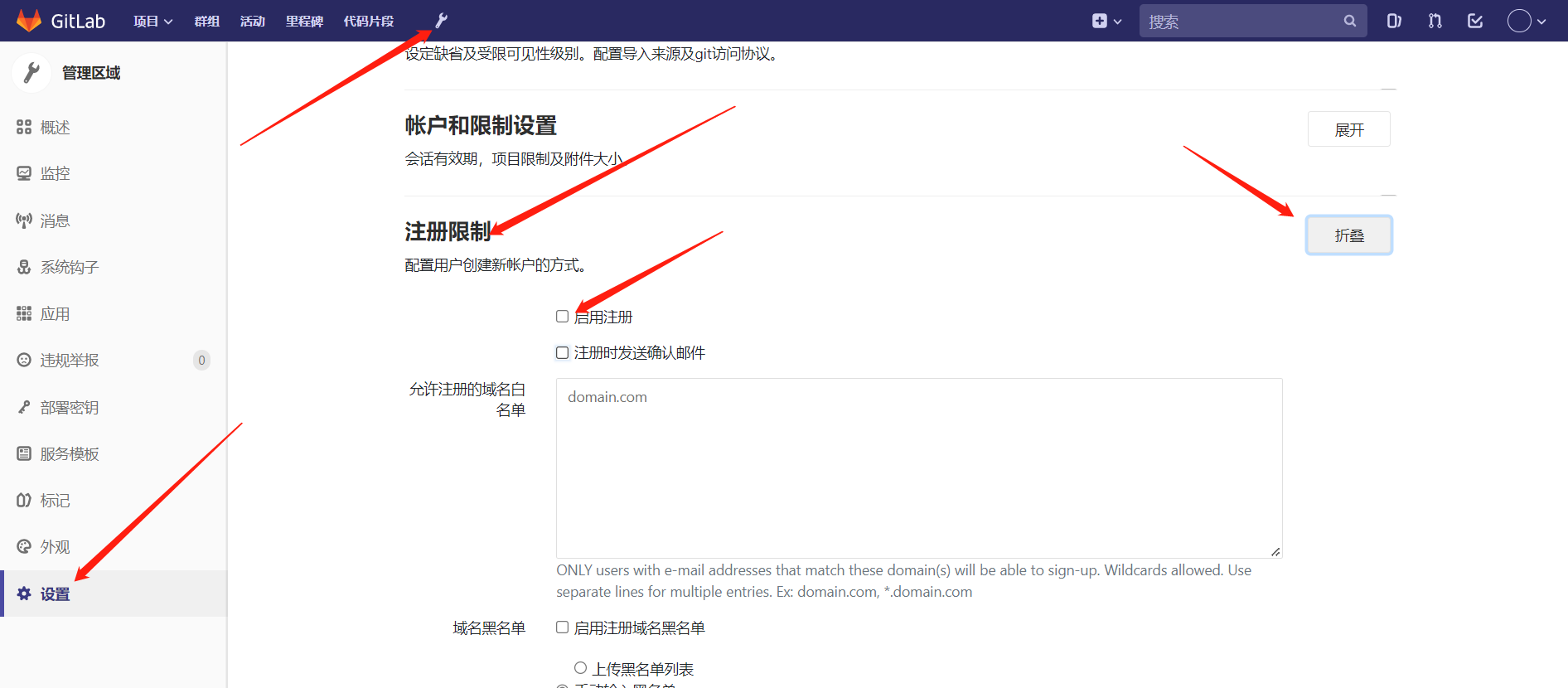The height and width of the screenshot is (688, 1568).
Task: Expand the new item dropdown chevron
Action: (1117, 22)
